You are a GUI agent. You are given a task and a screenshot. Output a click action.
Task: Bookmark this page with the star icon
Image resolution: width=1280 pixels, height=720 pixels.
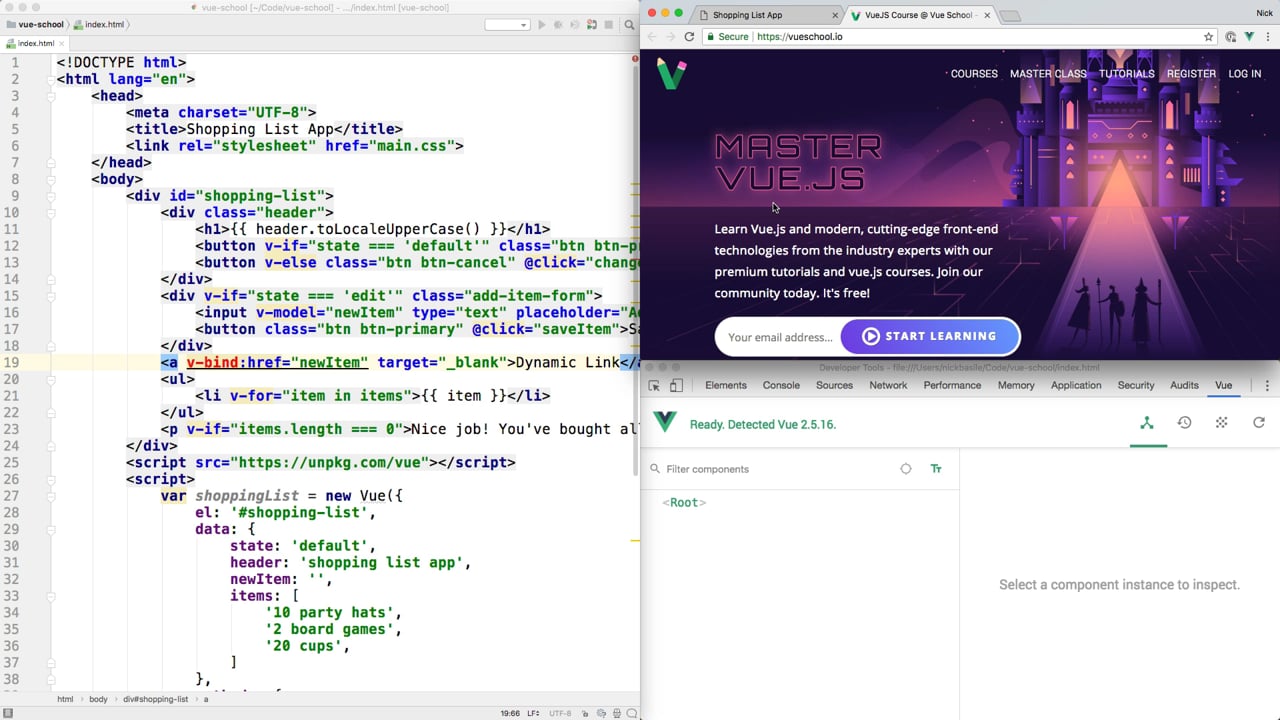coord(1209,37)
